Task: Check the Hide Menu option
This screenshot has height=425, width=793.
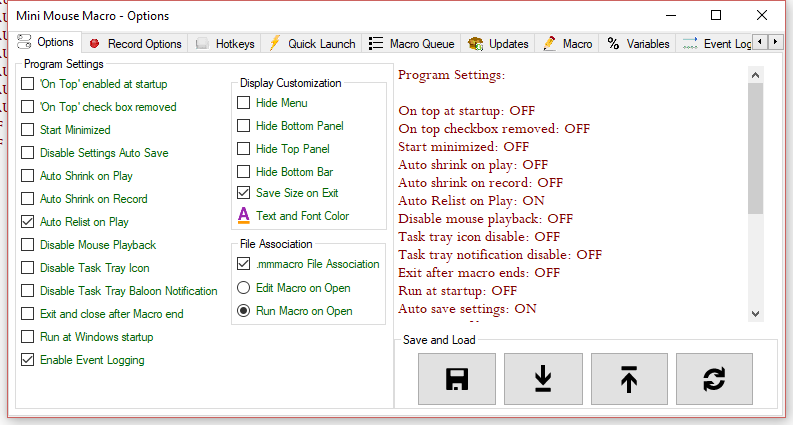Action: coord(243,103)
